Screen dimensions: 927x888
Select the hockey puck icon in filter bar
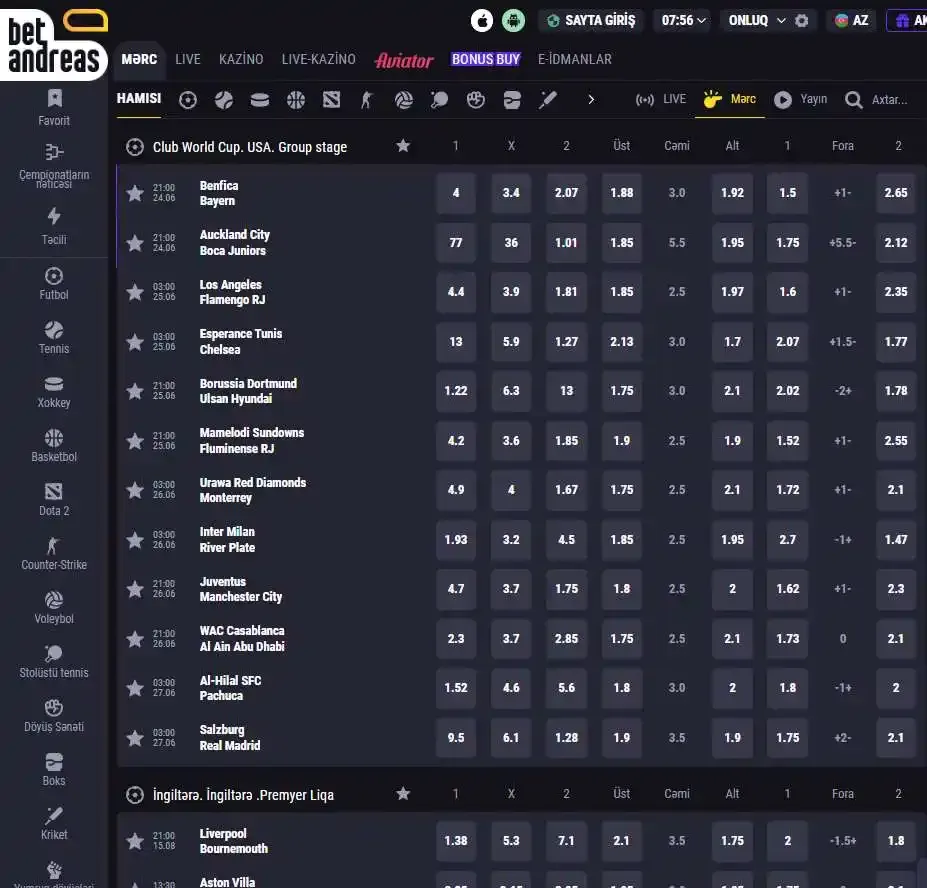click(260, 100)
